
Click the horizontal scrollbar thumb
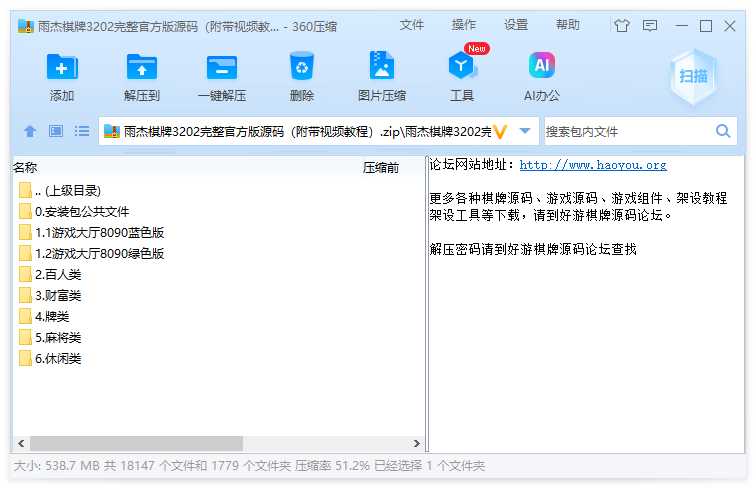136,443
